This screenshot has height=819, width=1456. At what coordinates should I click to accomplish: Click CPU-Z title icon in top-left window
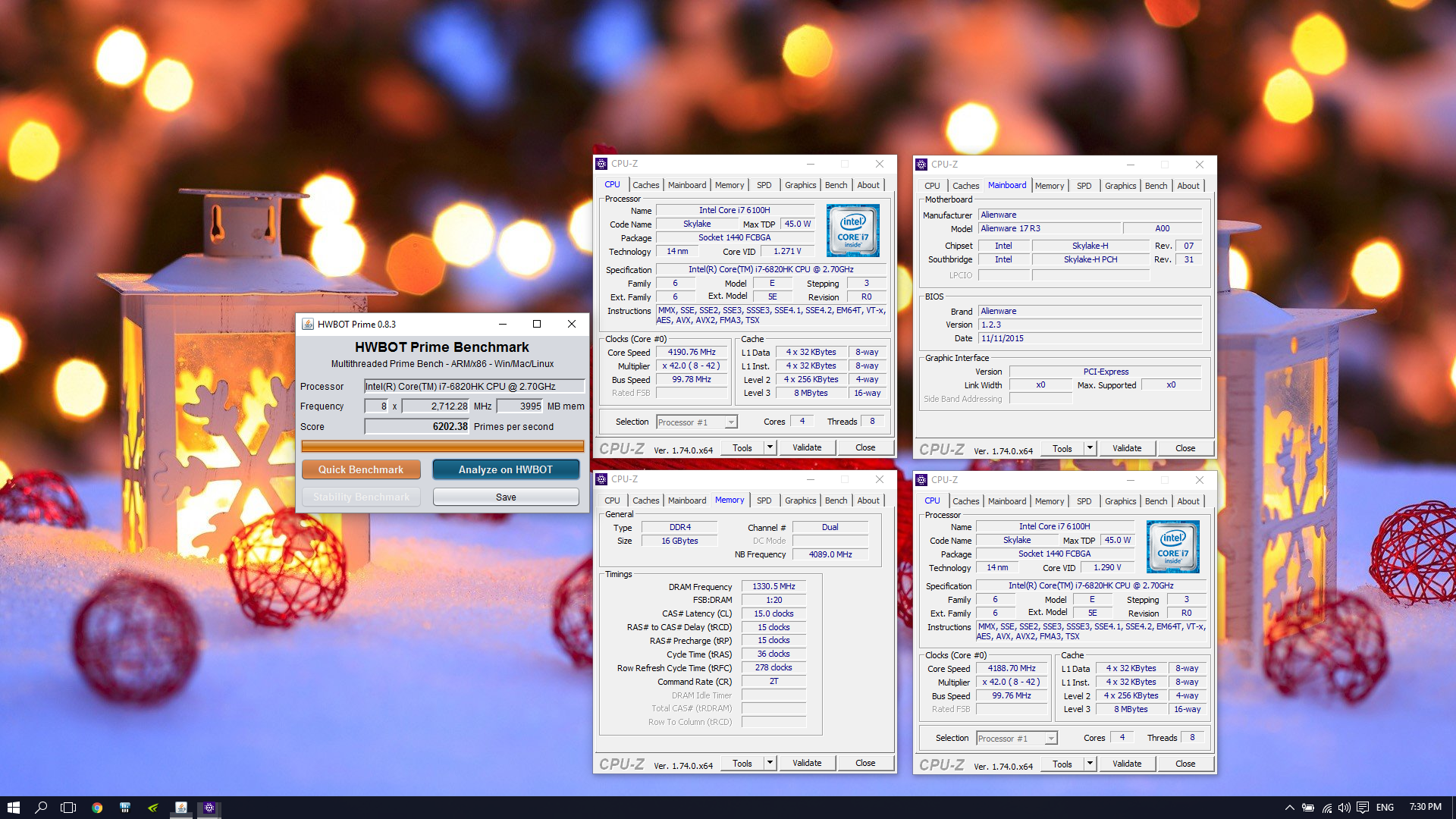click(601, 164)
